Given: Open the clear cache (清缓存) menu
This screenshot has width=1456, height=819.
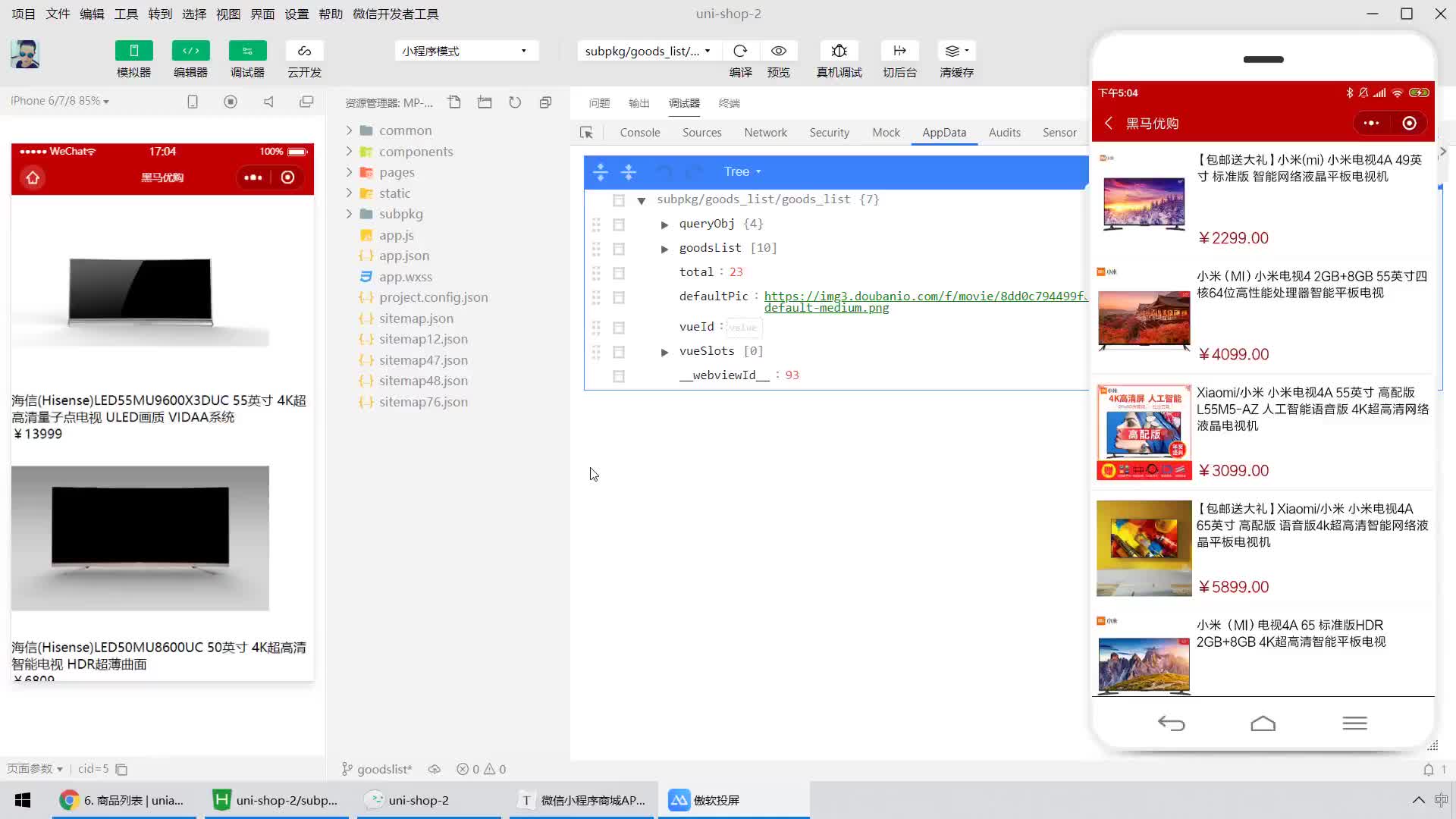Looking at the screenshot, I should pyautogui.click(x=956, y=51).
